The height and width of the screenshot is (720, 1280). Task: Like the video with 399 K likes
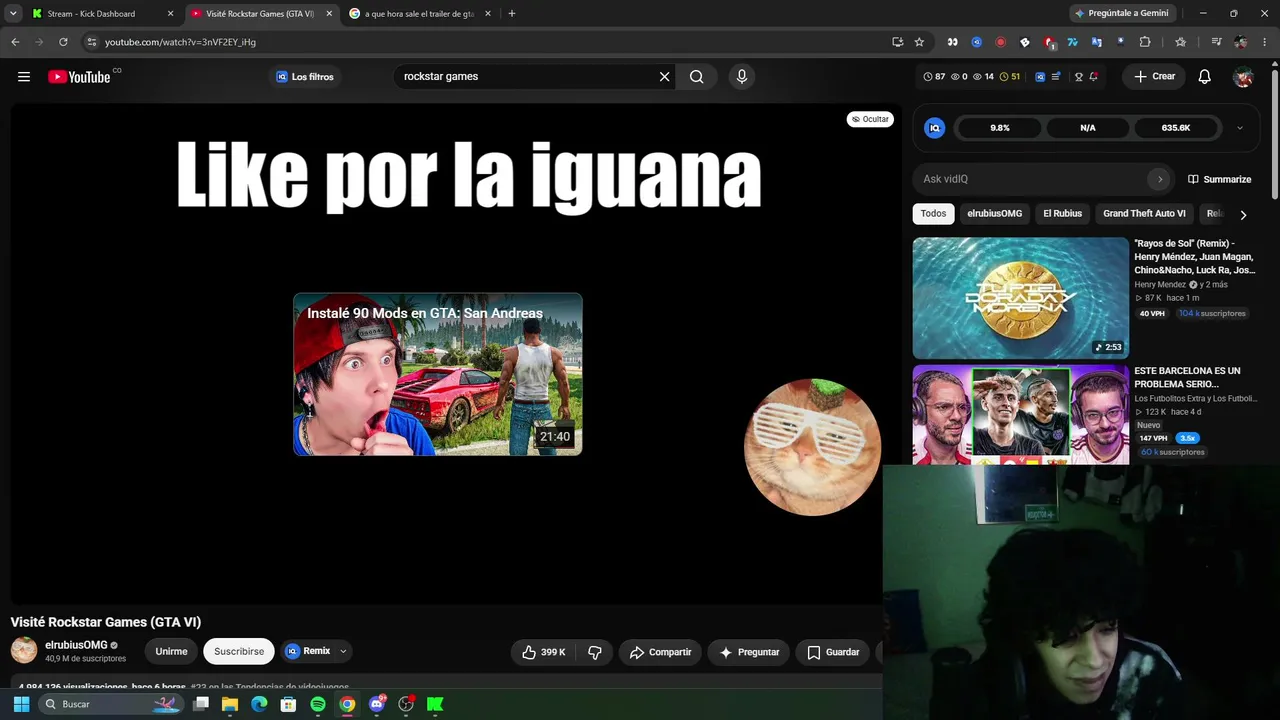tap(543, 652)
